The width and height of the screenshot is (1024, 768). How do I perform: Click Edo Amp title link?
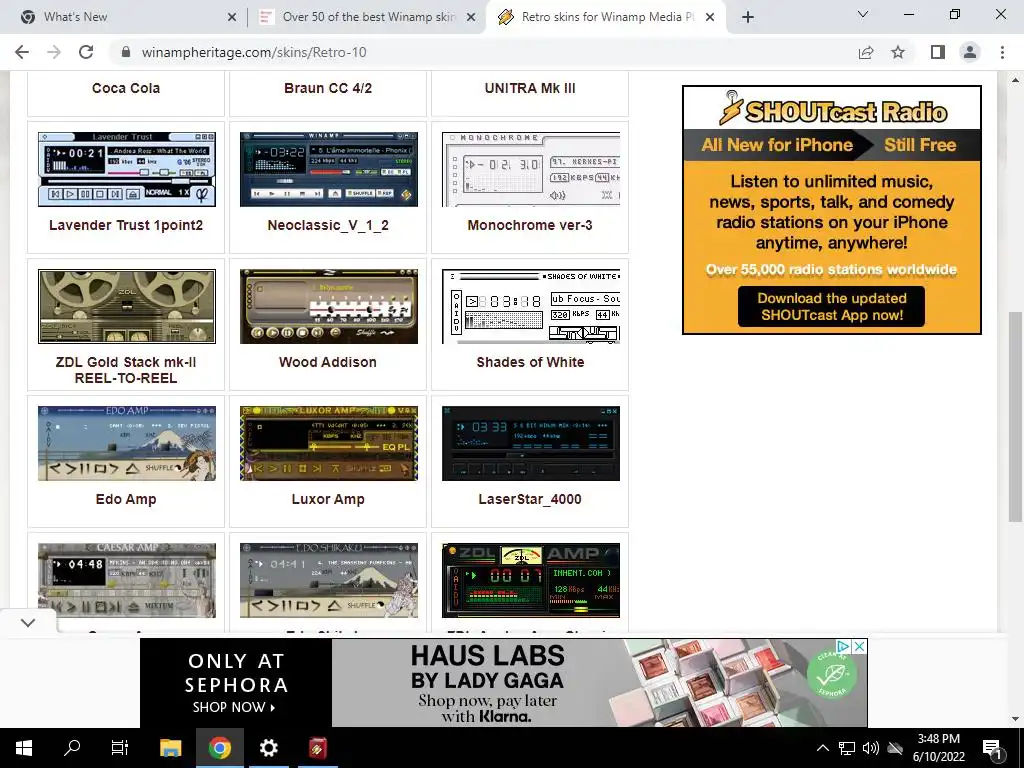126,500
